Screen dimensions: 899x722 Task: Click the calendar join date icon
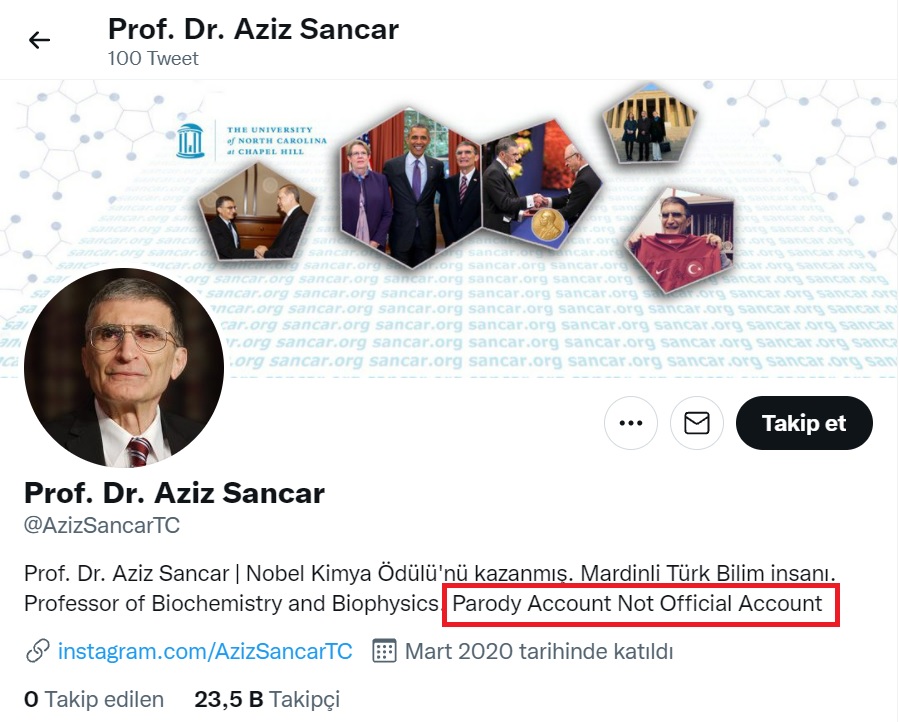coord(384,651)
